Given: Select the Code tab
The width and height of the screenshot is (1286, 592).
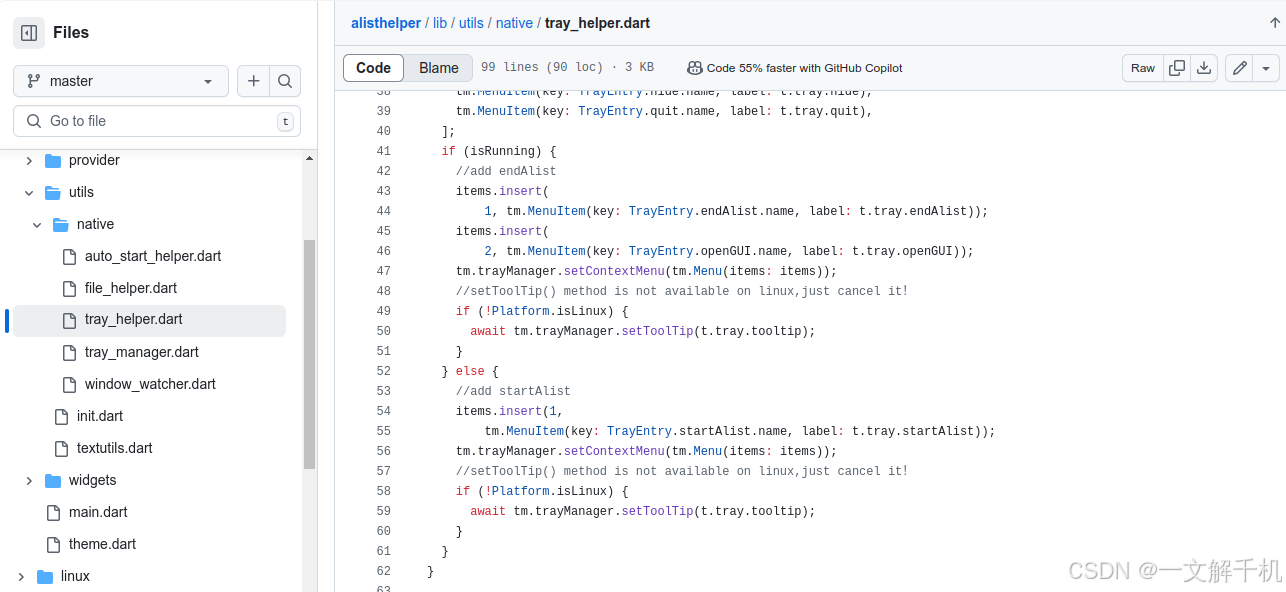Looking at the screenshot, I should pos(373,68).
